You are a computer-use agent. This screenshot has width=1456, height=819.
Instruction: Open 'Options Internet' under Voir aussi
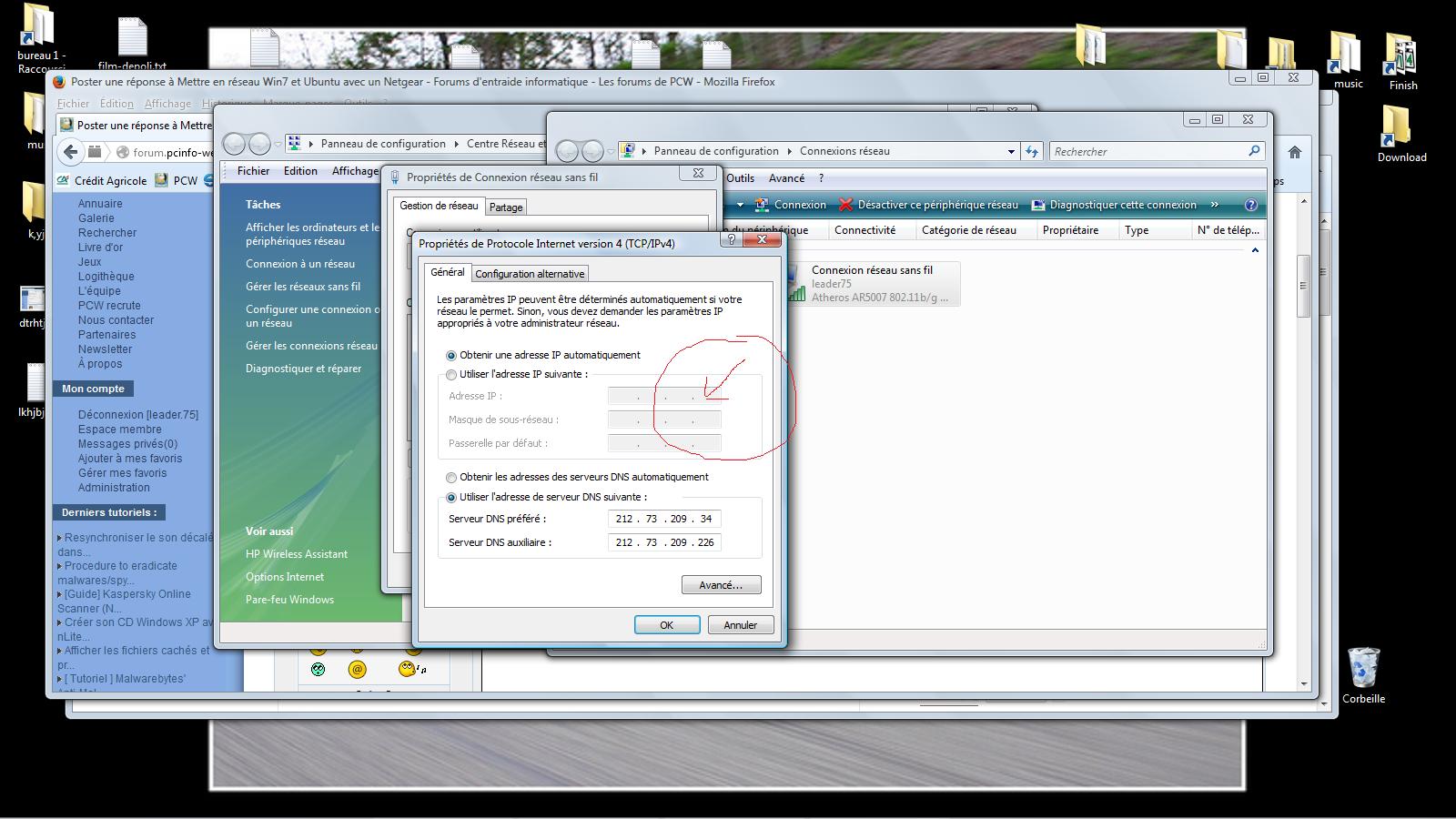(285, 577)
